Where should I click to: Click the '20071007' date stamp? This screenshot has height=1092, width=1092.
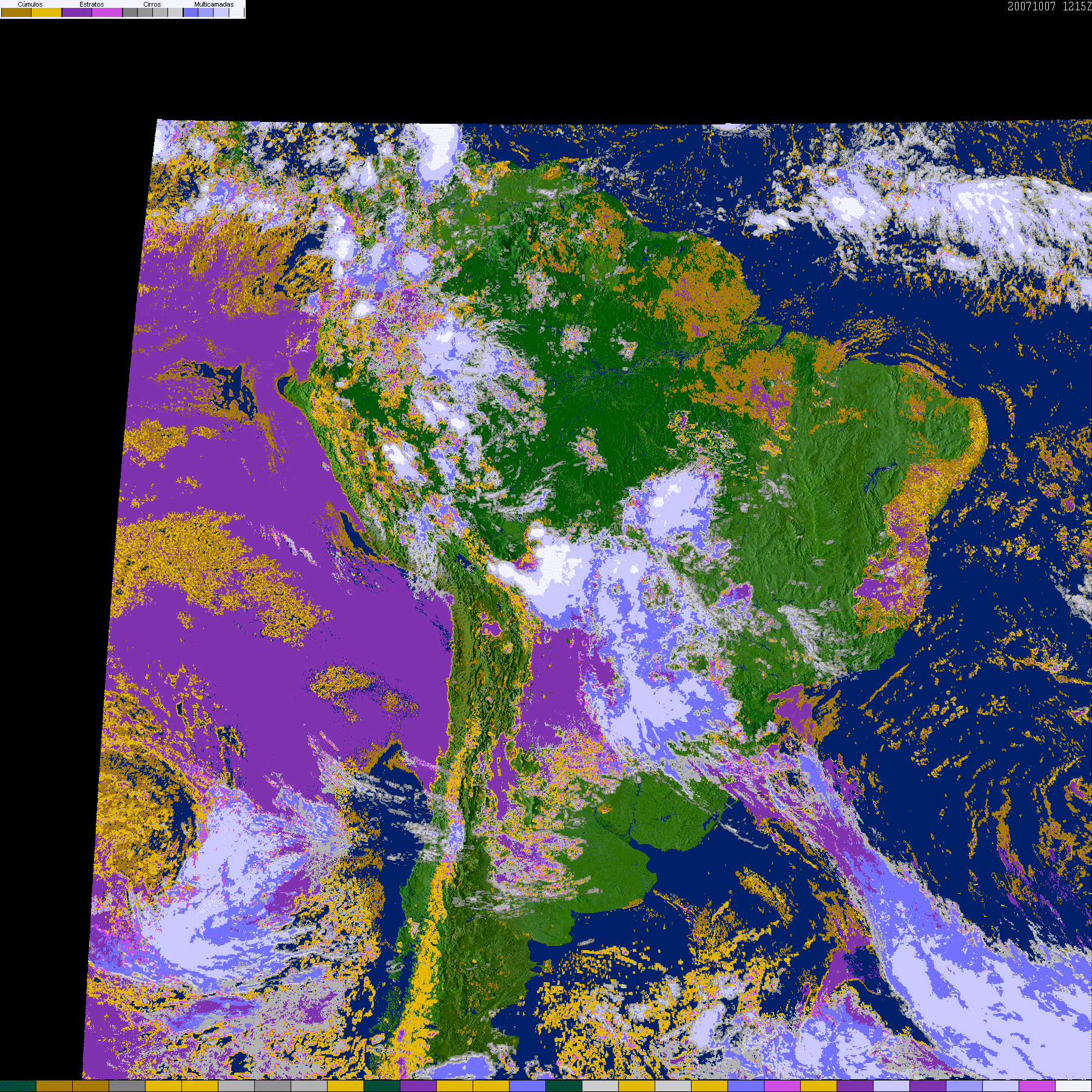[1031, 7]
